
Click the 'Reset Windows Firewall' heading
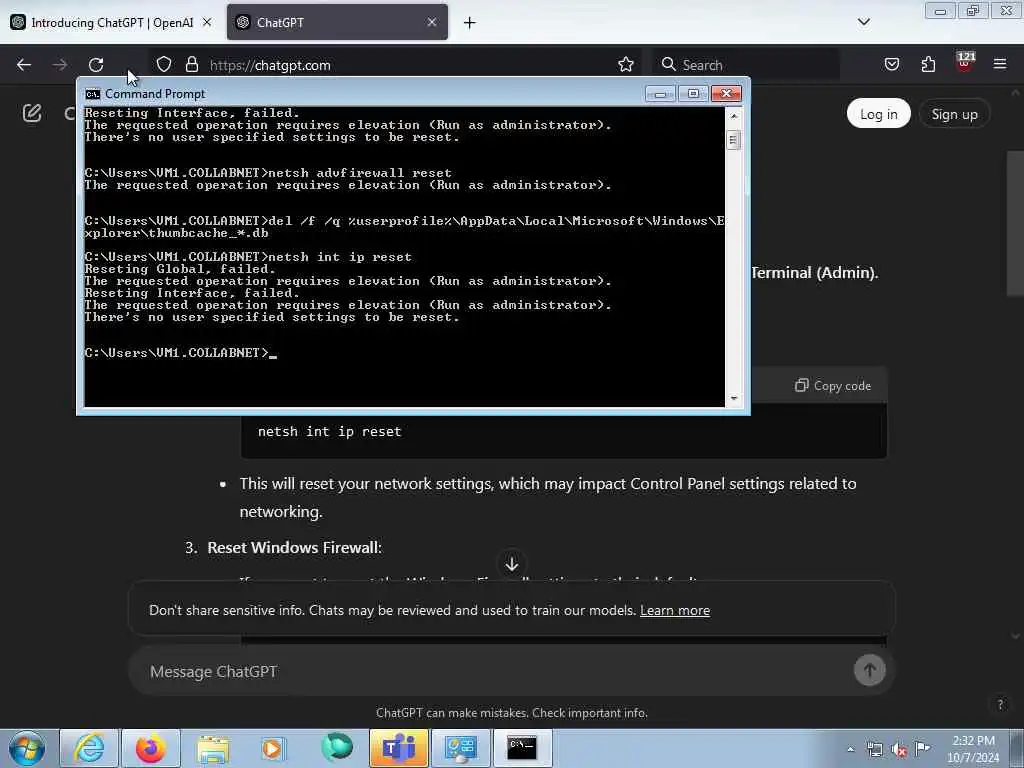294,547
